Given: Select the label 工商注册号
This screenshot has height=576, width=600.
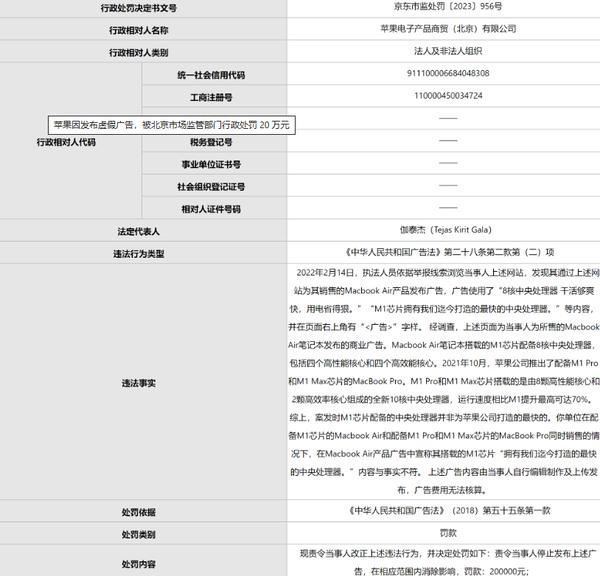Looking at the screenshot, I should 211,97.
